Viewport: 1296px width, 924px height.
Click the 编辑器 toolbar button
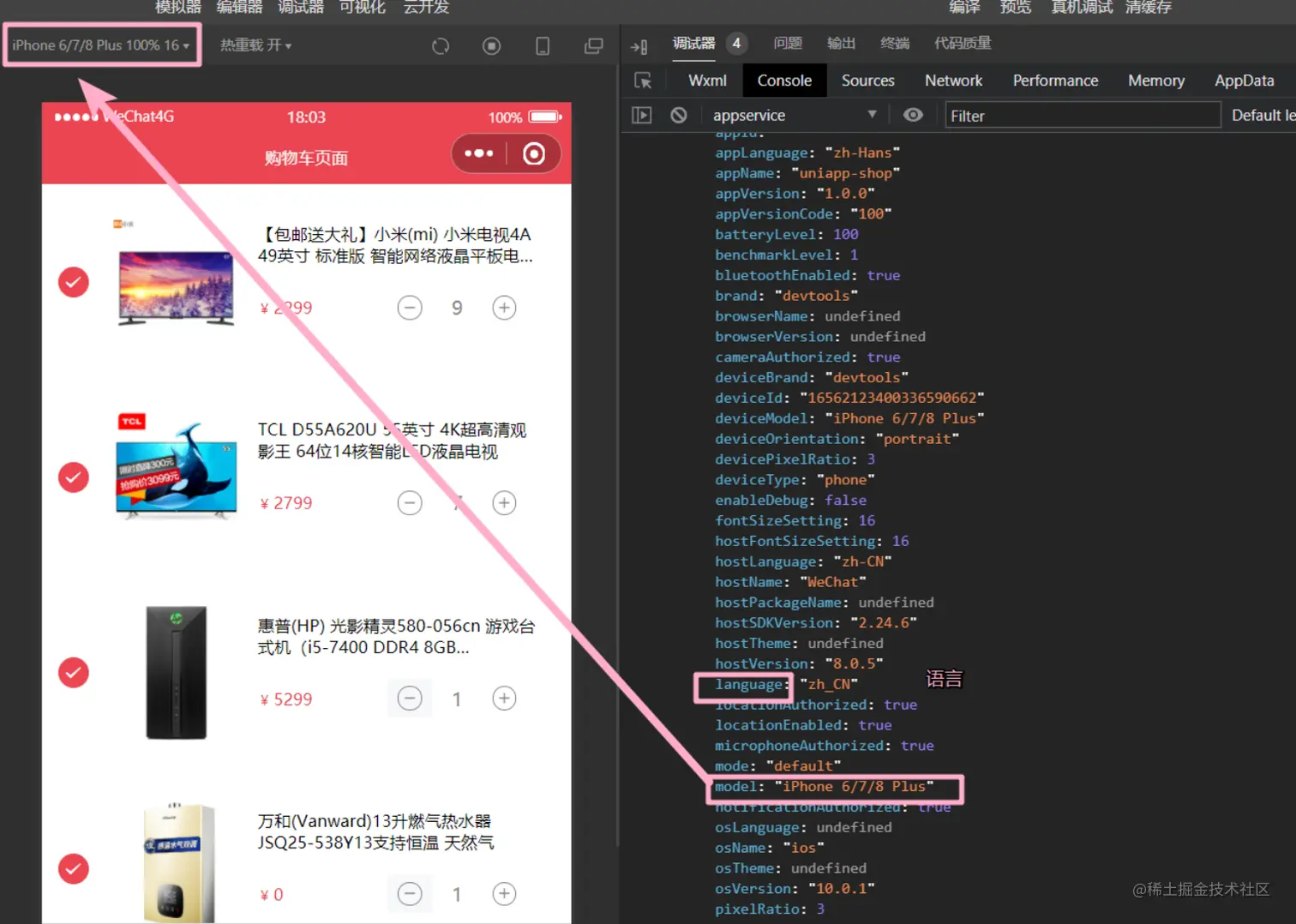(239, 8)
